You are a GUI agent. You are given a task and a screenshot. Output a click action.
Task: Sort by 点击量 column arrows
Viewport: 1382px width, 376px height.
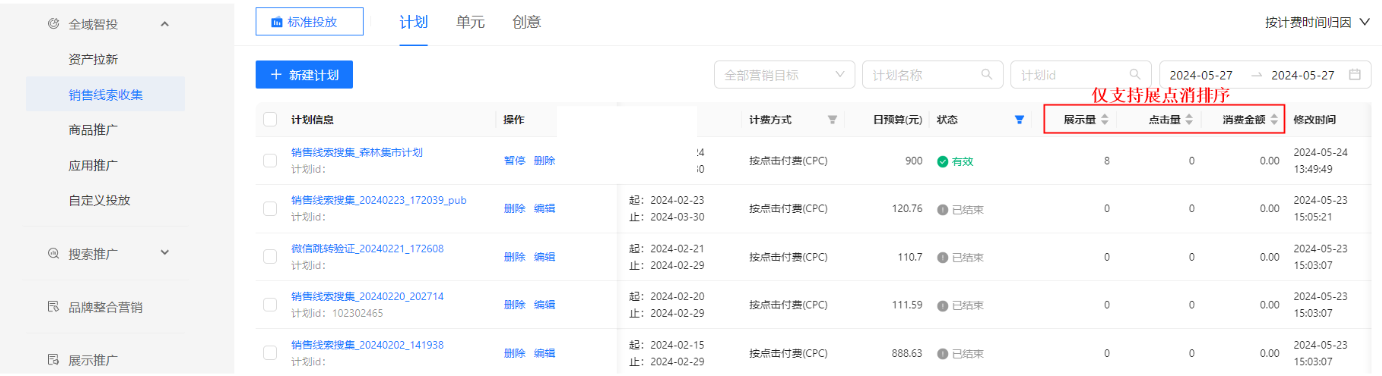(x=1190, y=120)
